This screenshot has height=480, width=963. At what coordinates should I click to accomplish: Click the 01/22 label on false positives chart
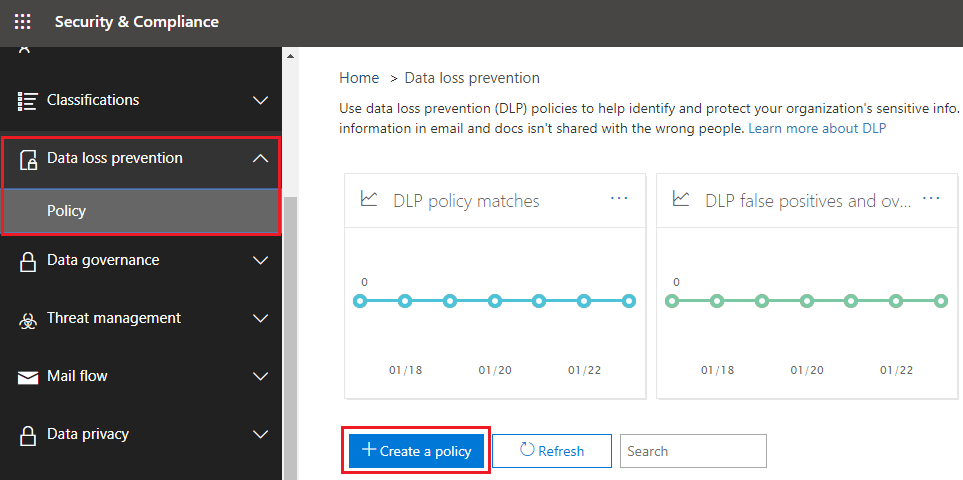896,370
